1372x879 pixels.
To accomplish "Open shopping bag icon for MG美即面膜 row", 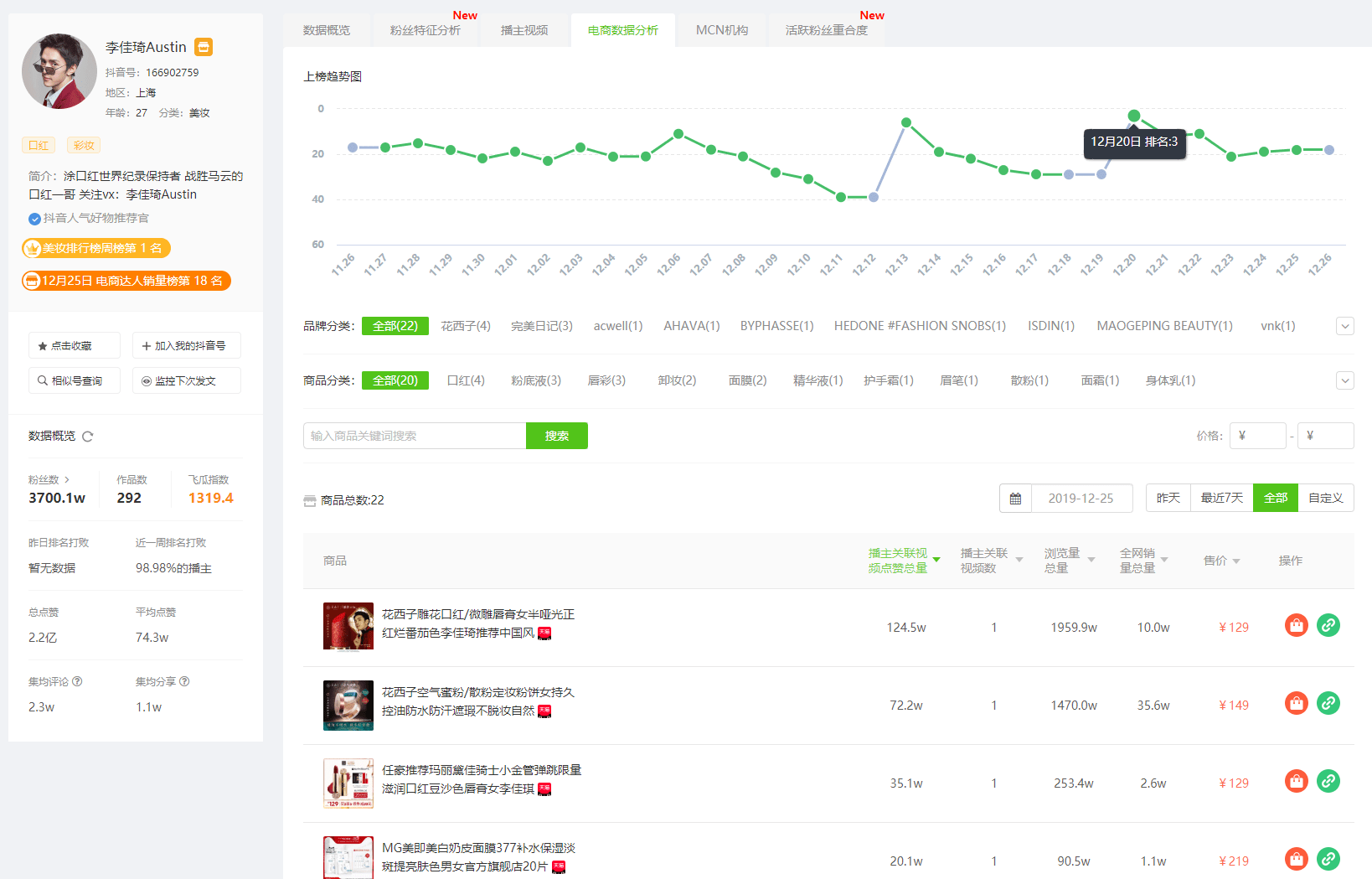I will [1297, 859].
